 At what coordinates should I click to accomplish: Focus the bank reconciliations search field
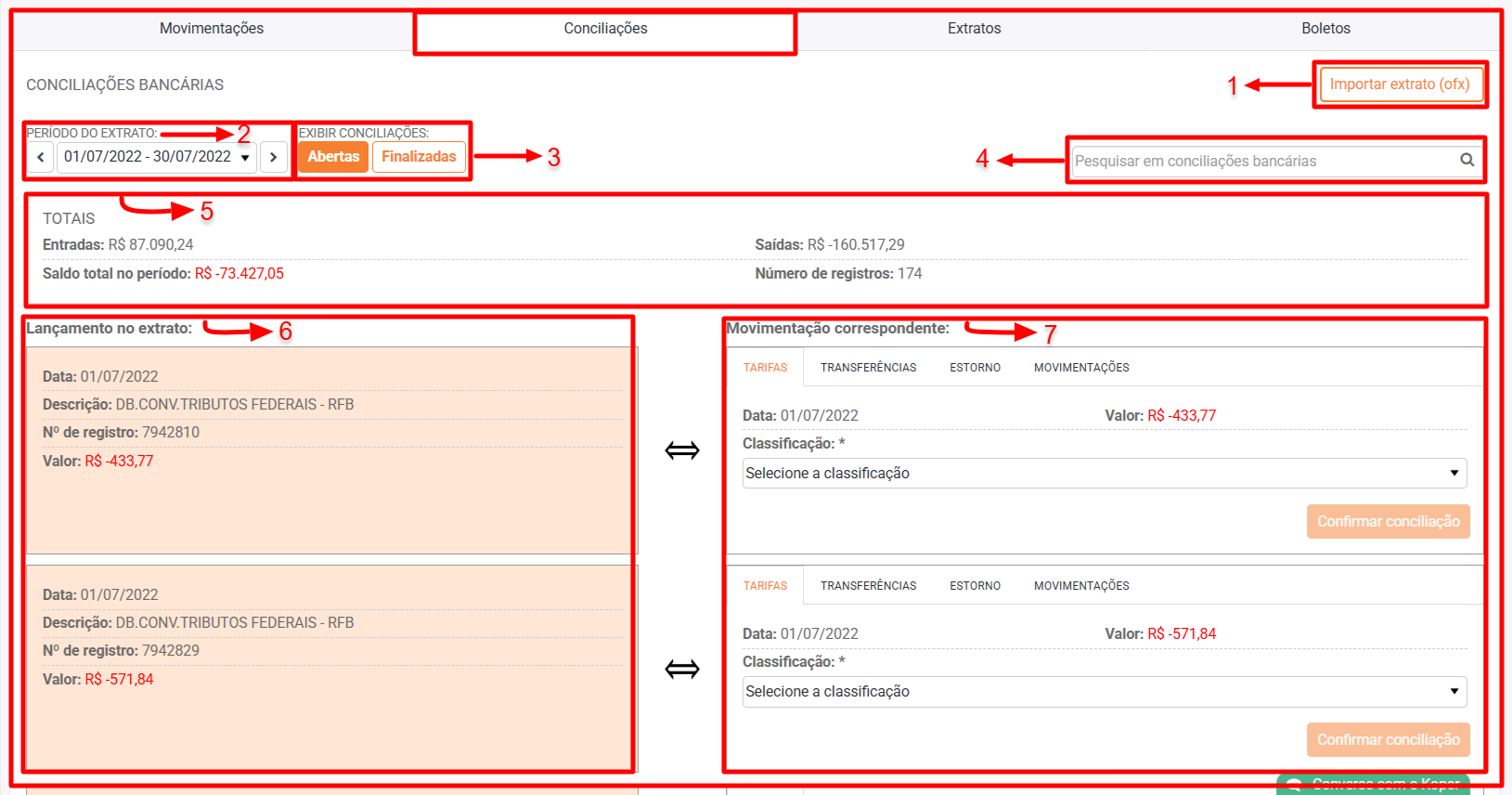(x=1262, y=161)
